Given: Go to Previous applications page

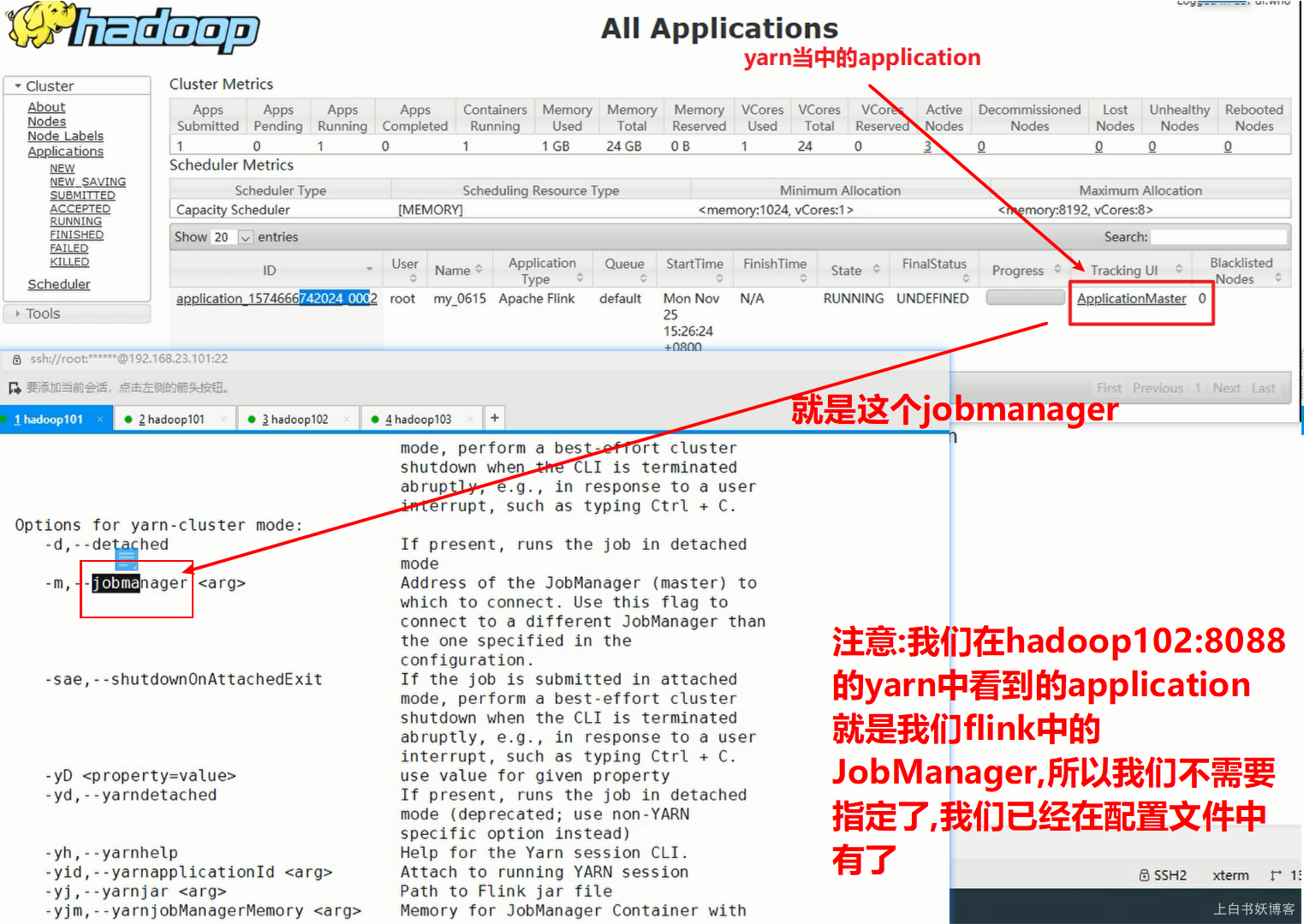Looking at the screenshot, I should click(x=1158, y=388).
